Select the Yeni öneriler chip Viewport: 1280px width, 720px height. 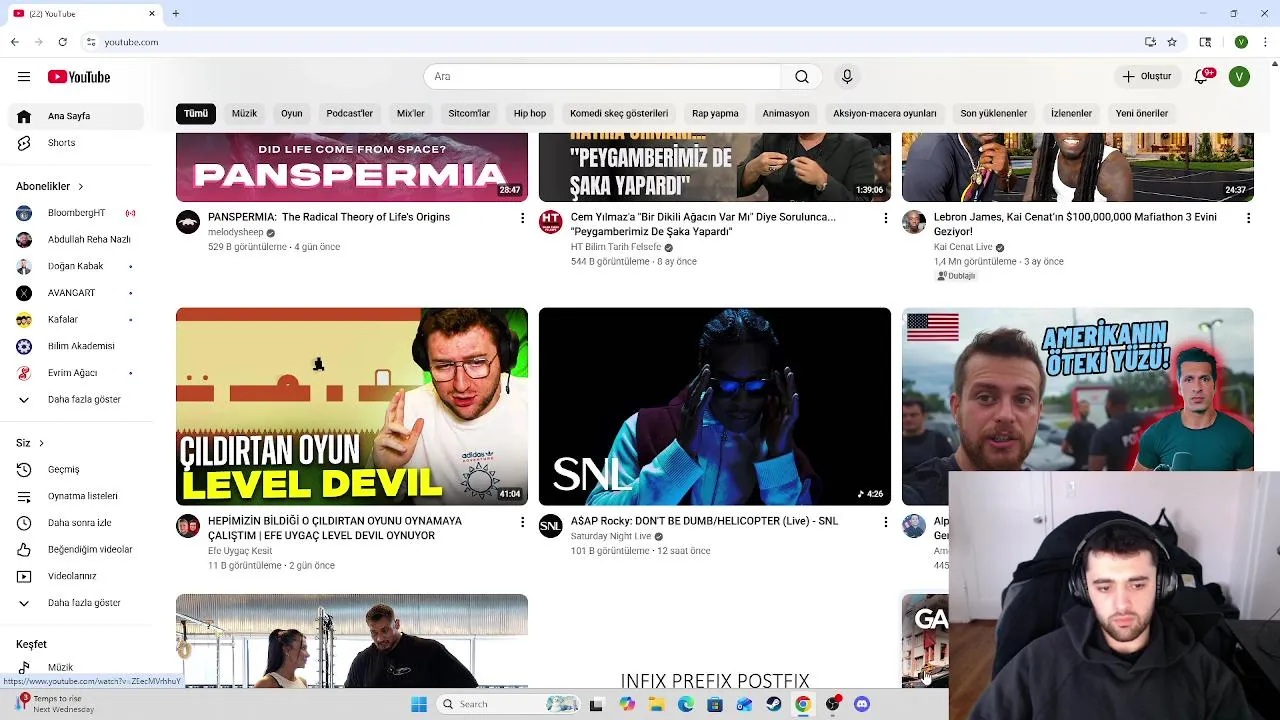(1142, 113)
